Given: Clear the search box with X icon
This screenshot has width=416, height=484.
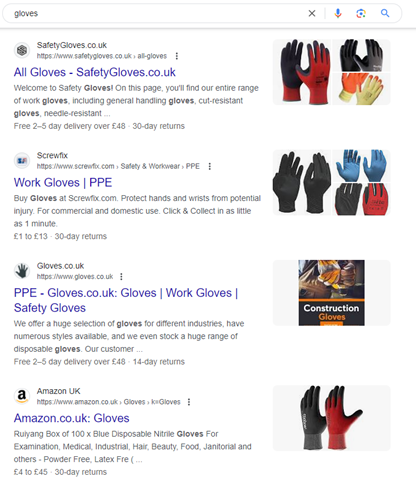Looking at the screenshot, I should 312,13.
